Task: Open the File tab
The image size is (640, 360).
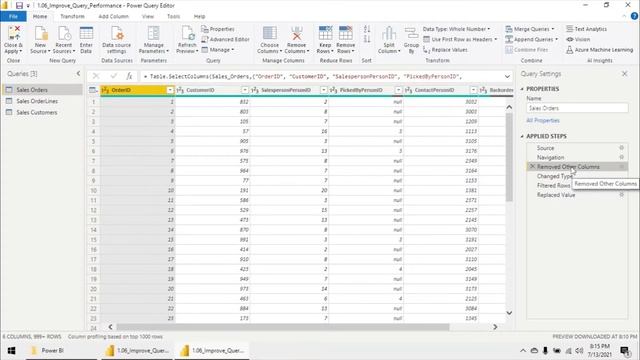Action: [13, 16]
